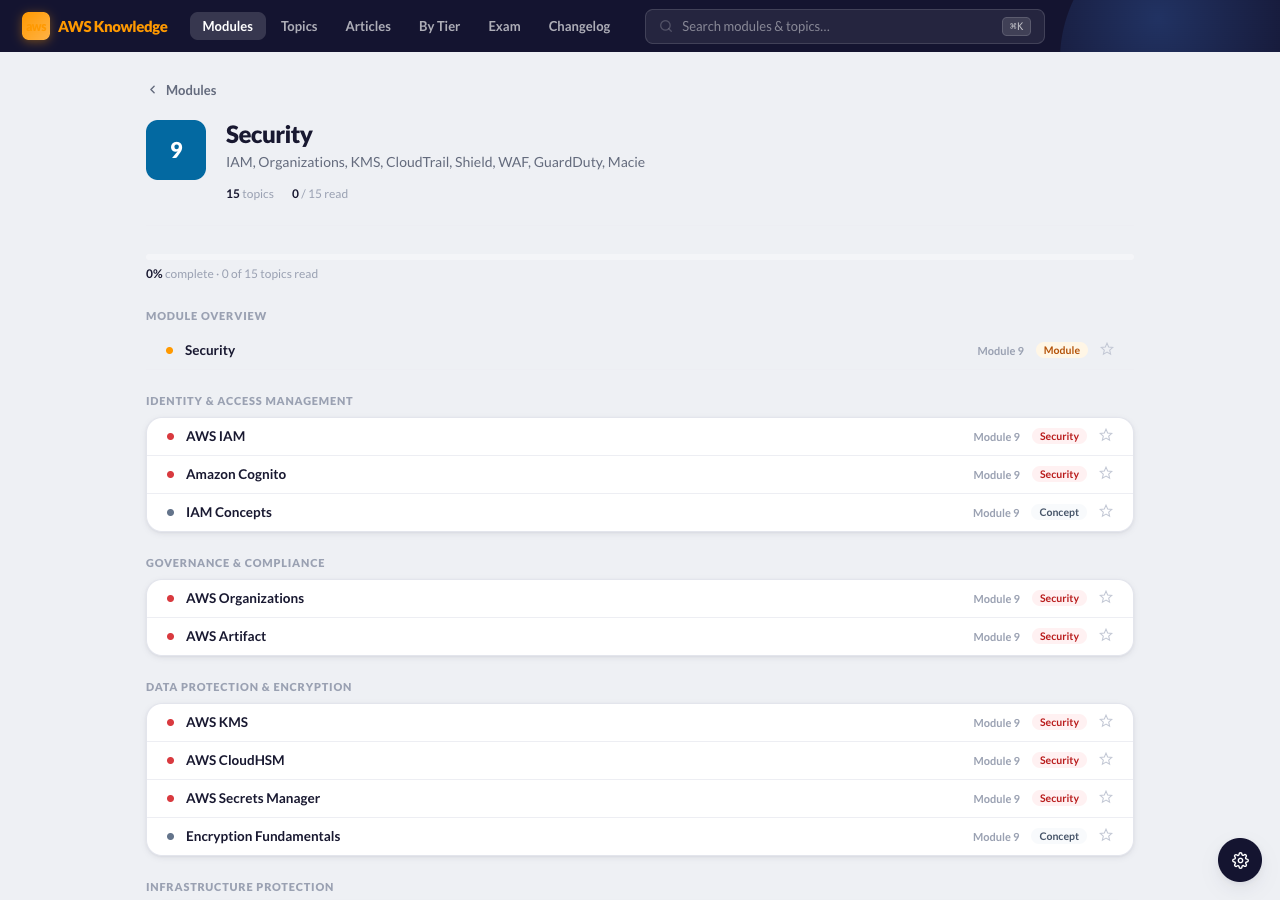Star the IAM Concepts topic

[1106, 512]
